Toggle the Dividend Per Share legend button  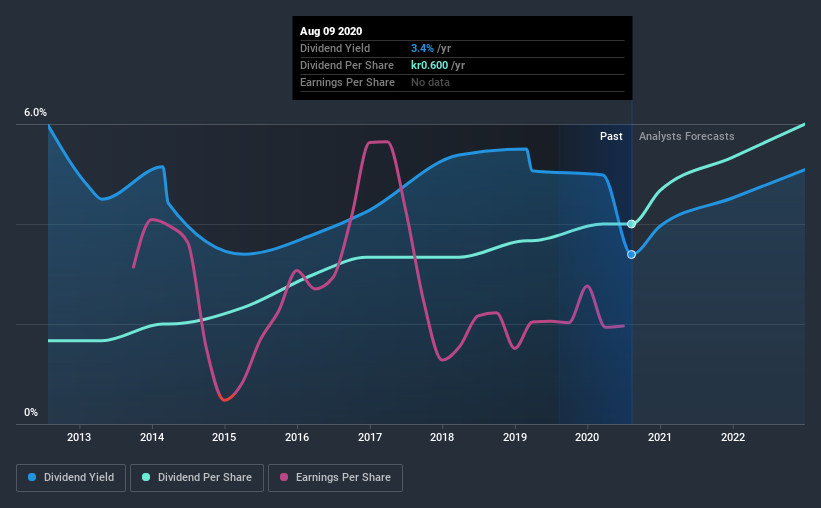click(x=197, y=478)
